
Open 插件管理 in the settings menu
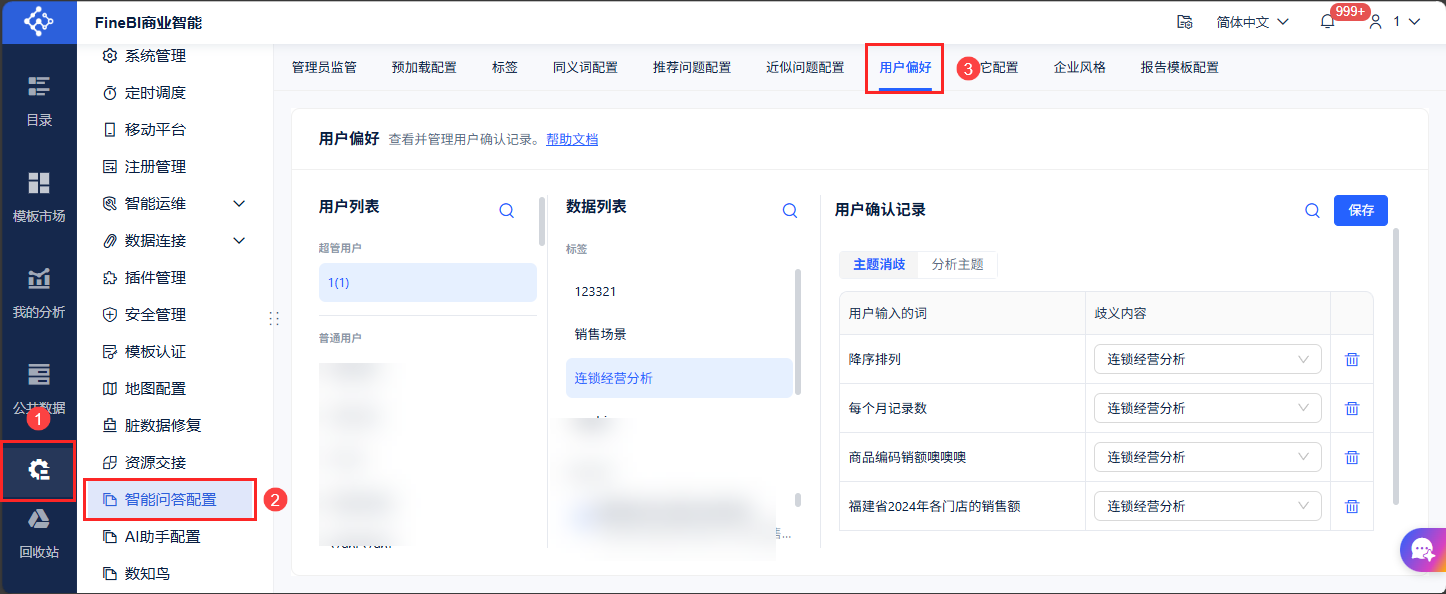pyautogui.click(x=155, y=278)
